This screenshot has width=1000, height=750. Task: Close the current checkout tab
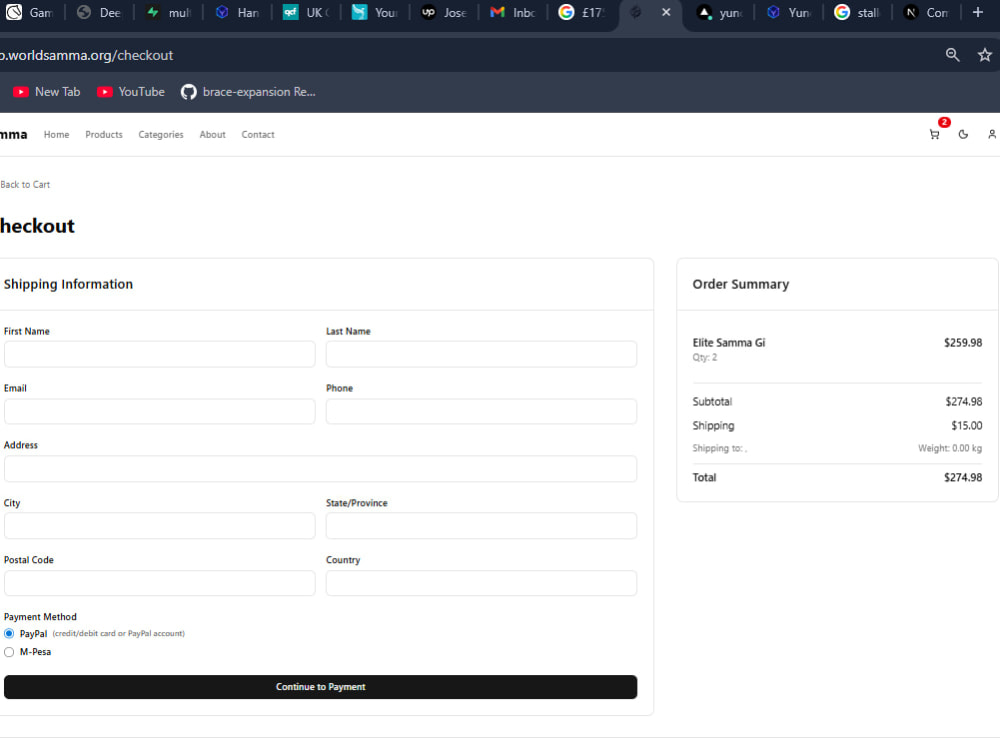pos(666,12)
